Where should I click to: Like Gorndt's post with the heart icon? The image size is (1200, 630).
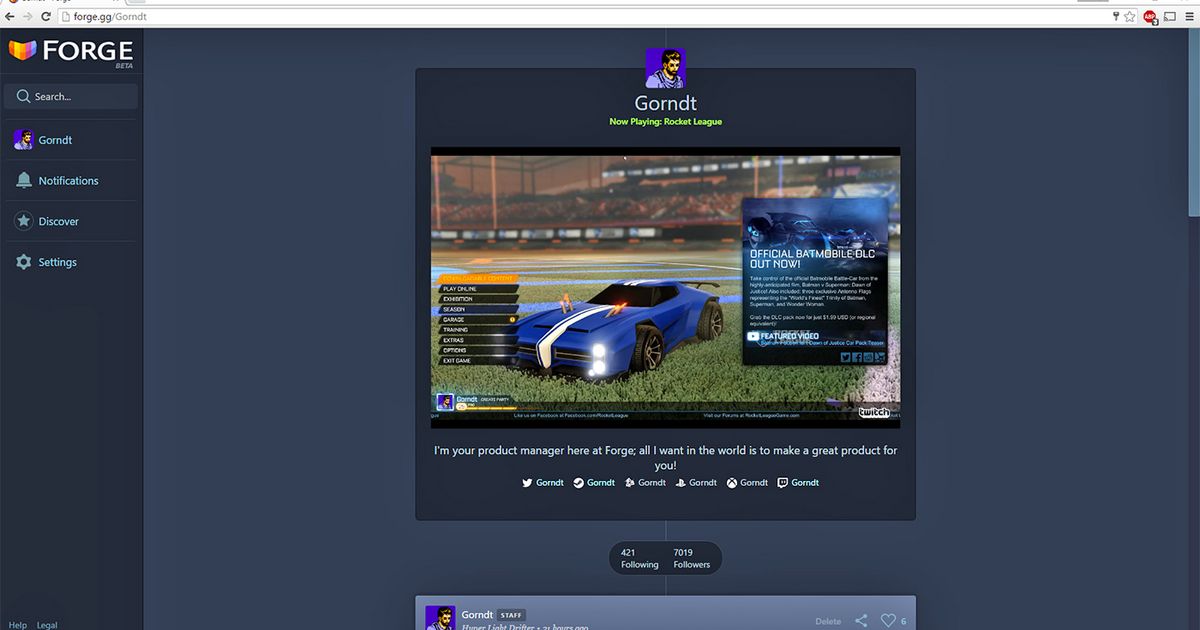[x=888, y=620]
